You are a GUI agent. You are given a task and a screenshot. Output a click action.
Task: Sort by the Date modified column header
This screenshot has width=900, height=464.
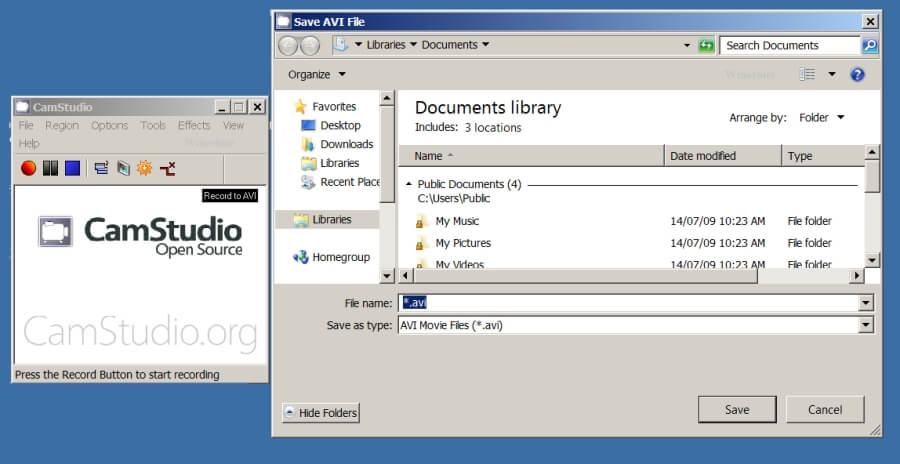723,156
